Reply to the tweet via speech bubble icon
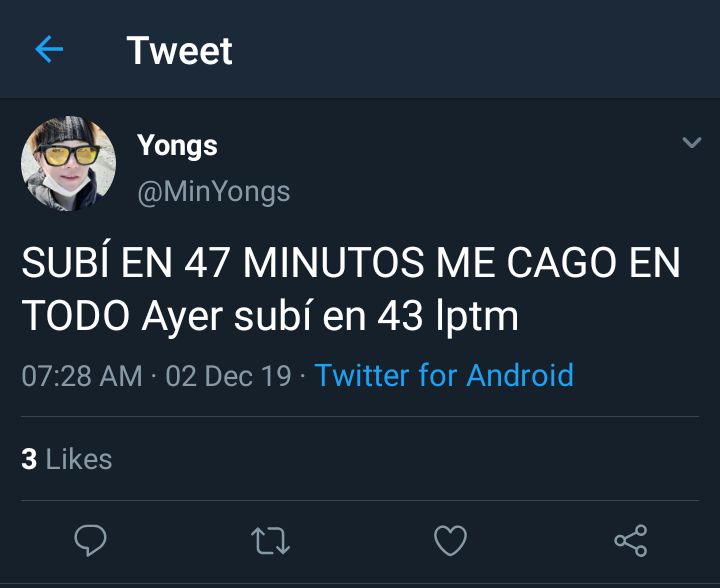 pos(90,540)
